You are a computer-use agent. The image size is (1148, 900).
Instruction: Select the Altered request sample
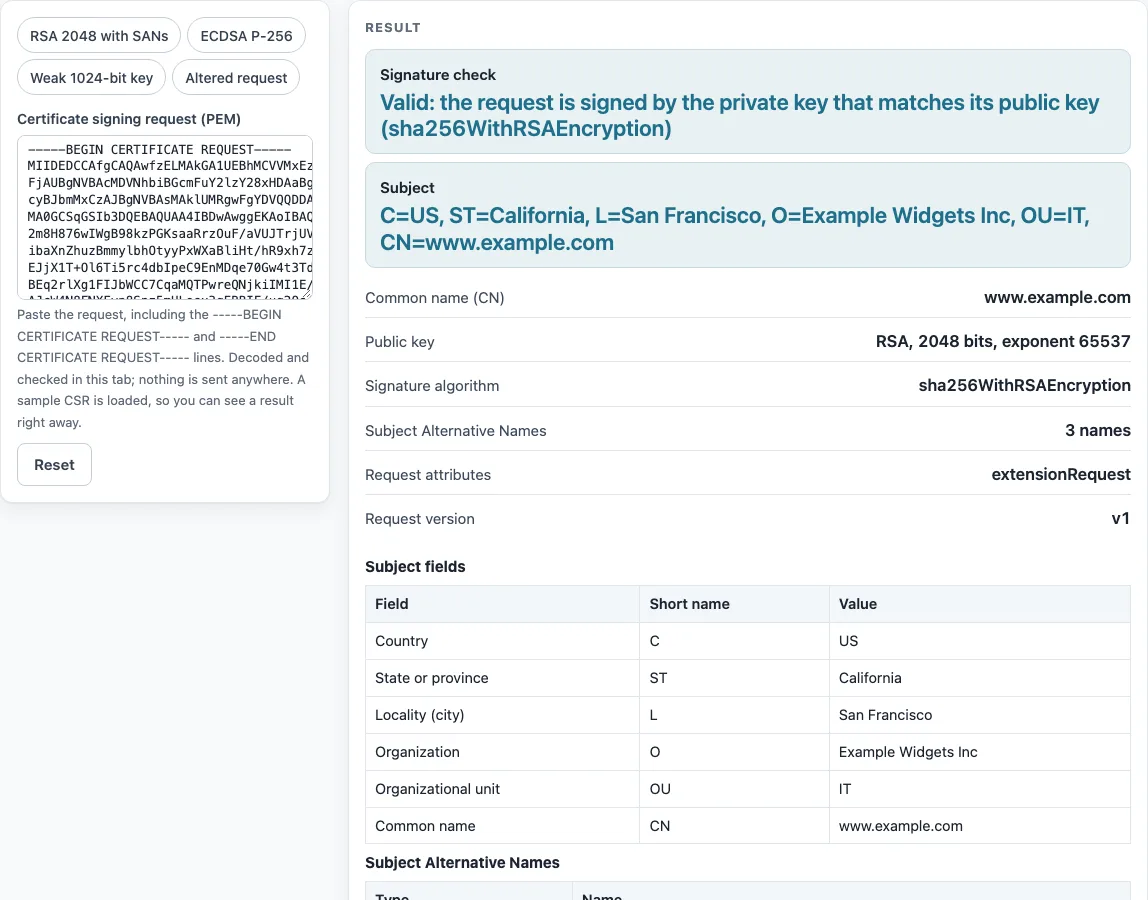click(x=236, y=78)
